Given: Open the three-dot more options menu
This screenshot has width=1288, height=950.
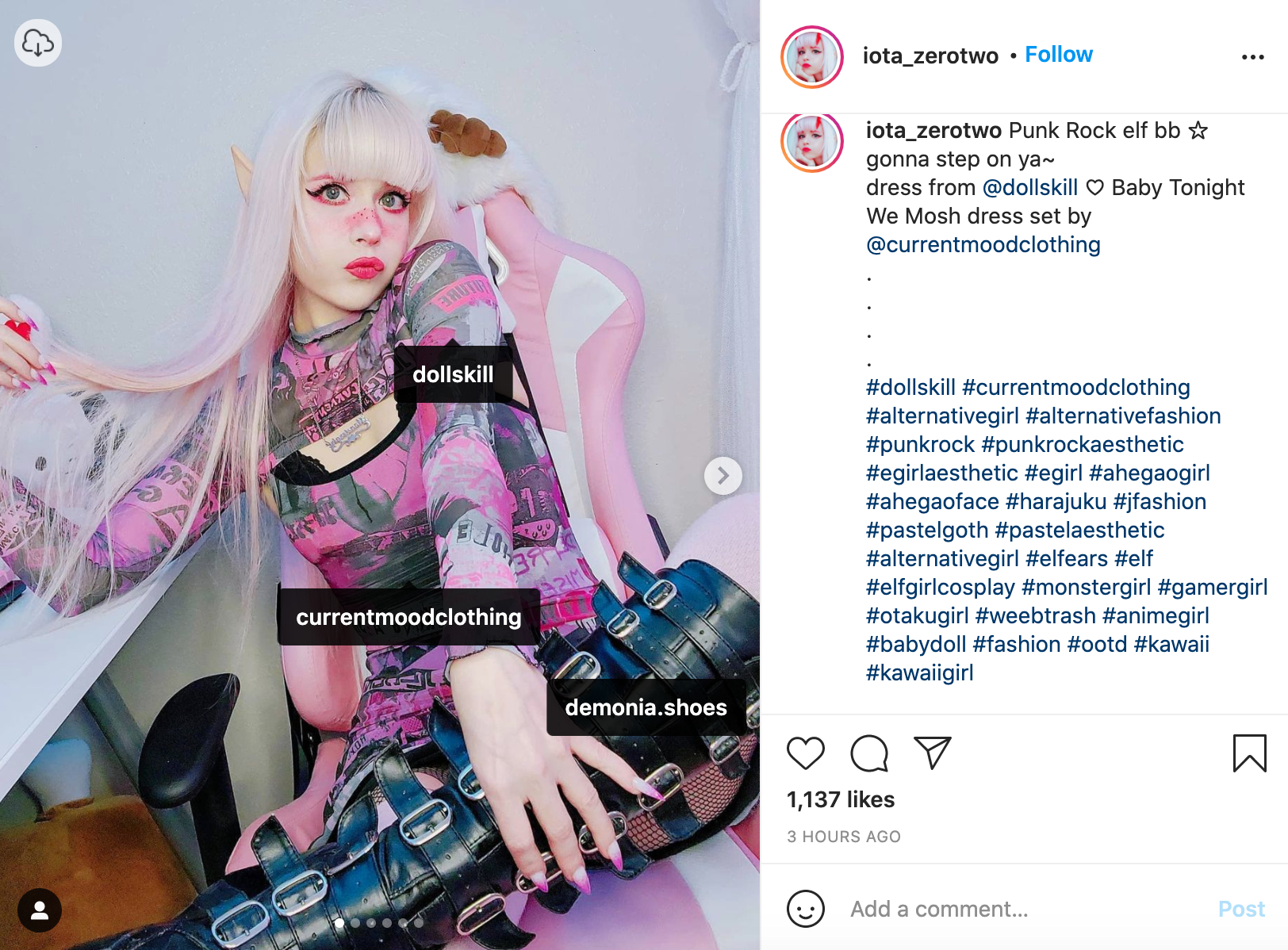Looking at the screenshot, I should point(1252,56).
